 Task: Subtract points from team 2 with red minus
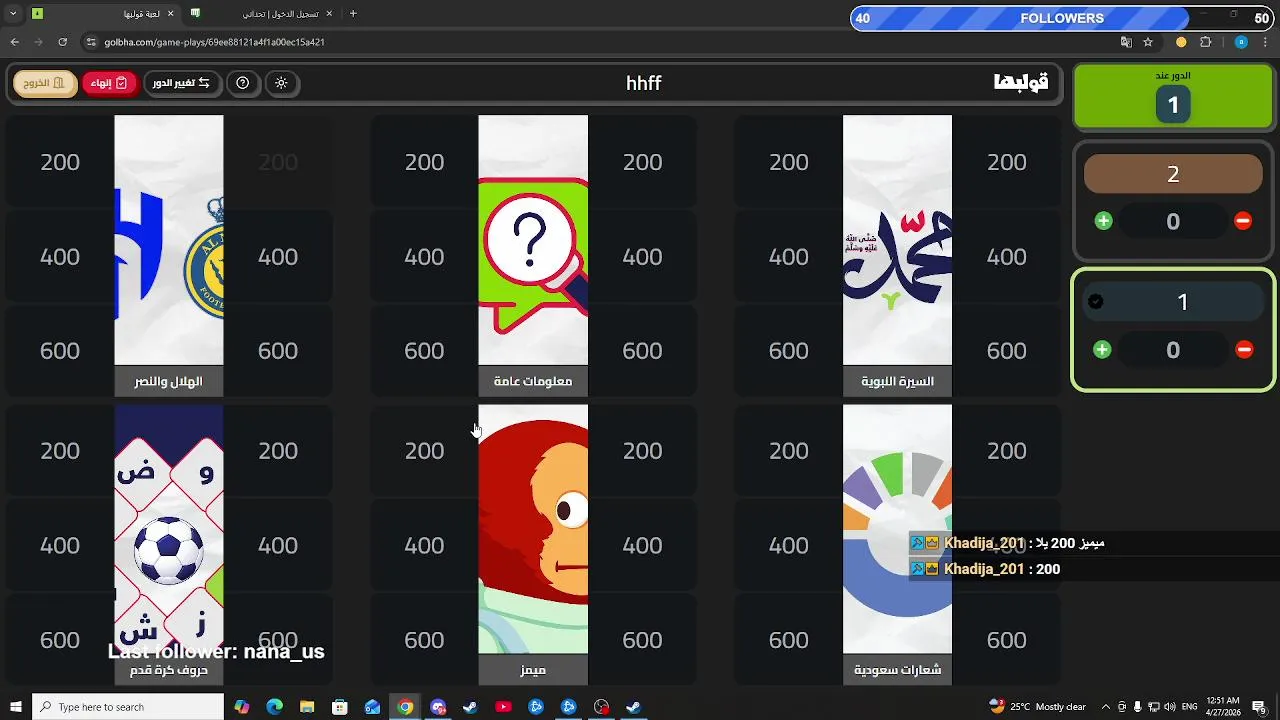click(1243, 221)
